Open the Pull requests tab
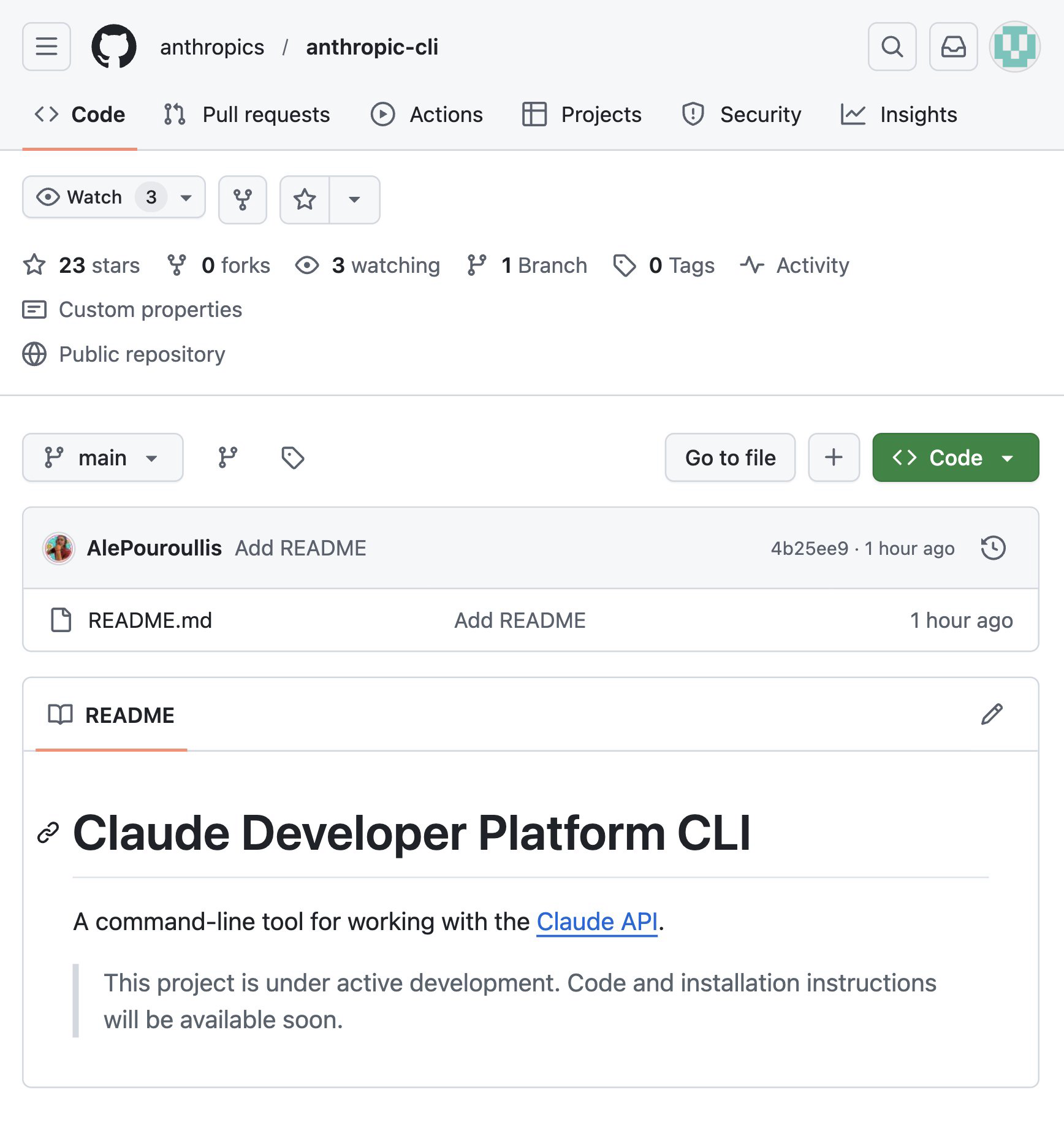This screenshot has height=1122, width=1064. point(246,115)
